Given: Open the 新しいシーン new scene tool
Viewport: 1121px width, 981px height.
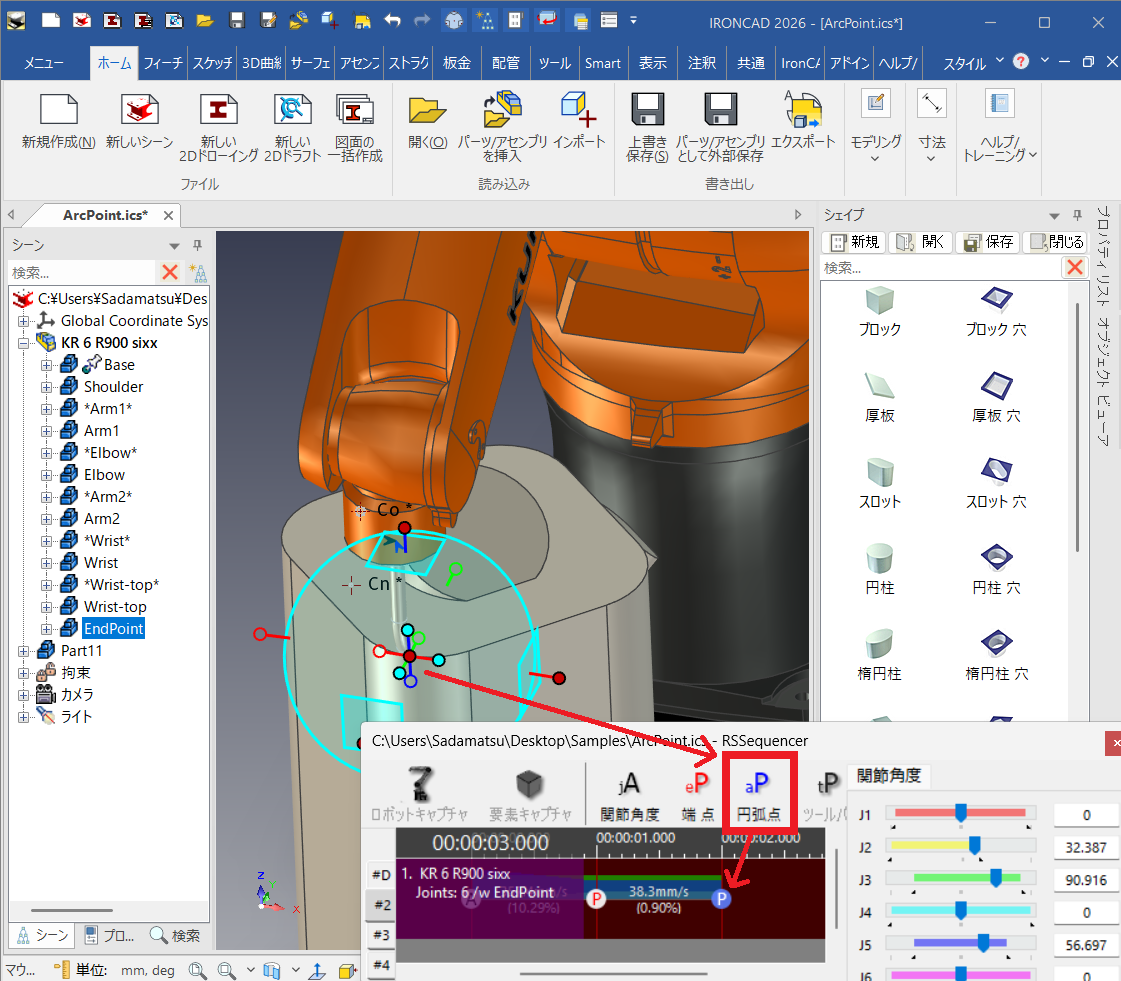Looking at the screenshot, I should (139, 110).
